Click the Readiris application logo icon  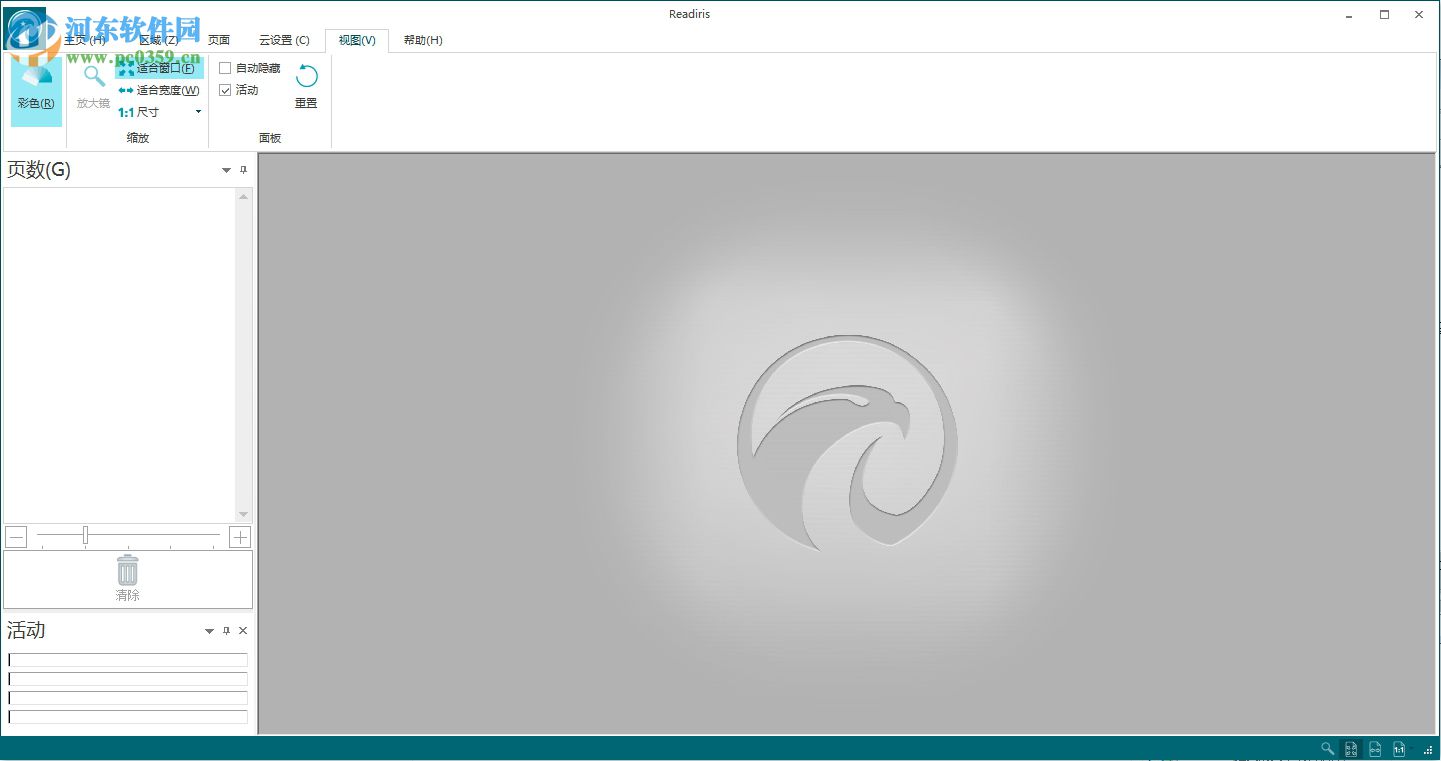(x=24, y=26)
